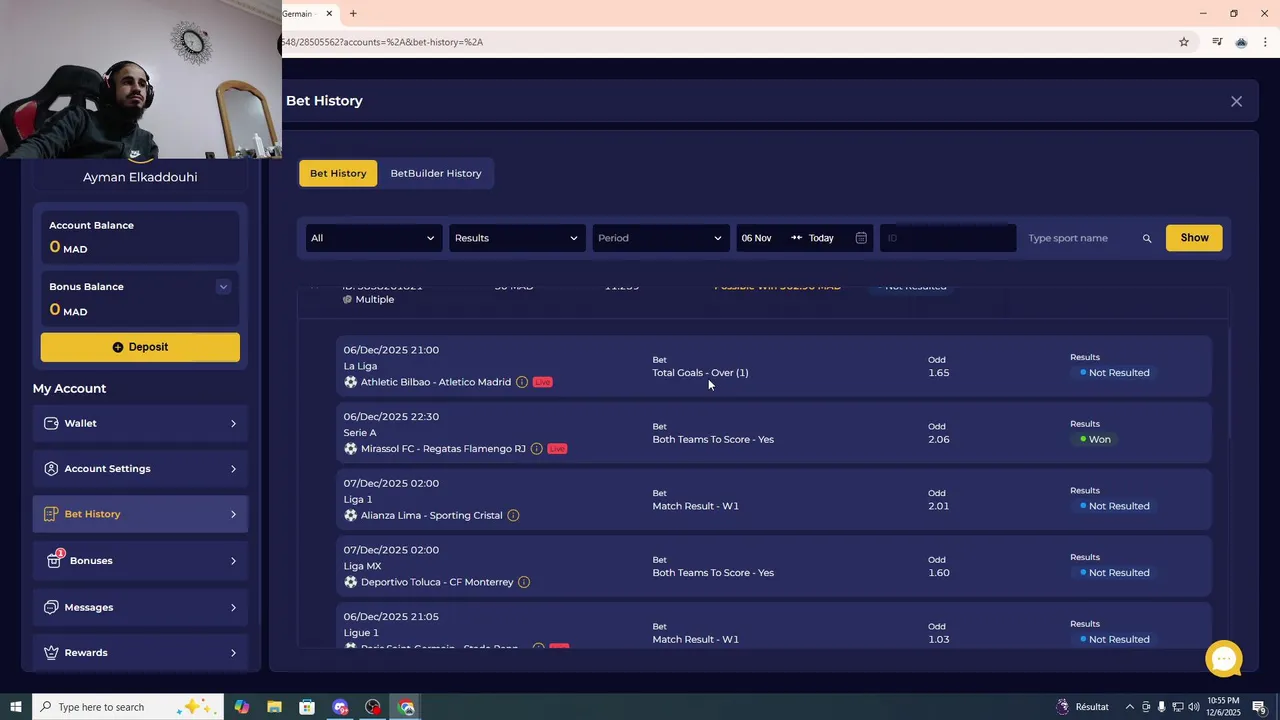The image size is (1280, 720).
Task: Select the 06 Nov start date
Action: click(756, 238)
